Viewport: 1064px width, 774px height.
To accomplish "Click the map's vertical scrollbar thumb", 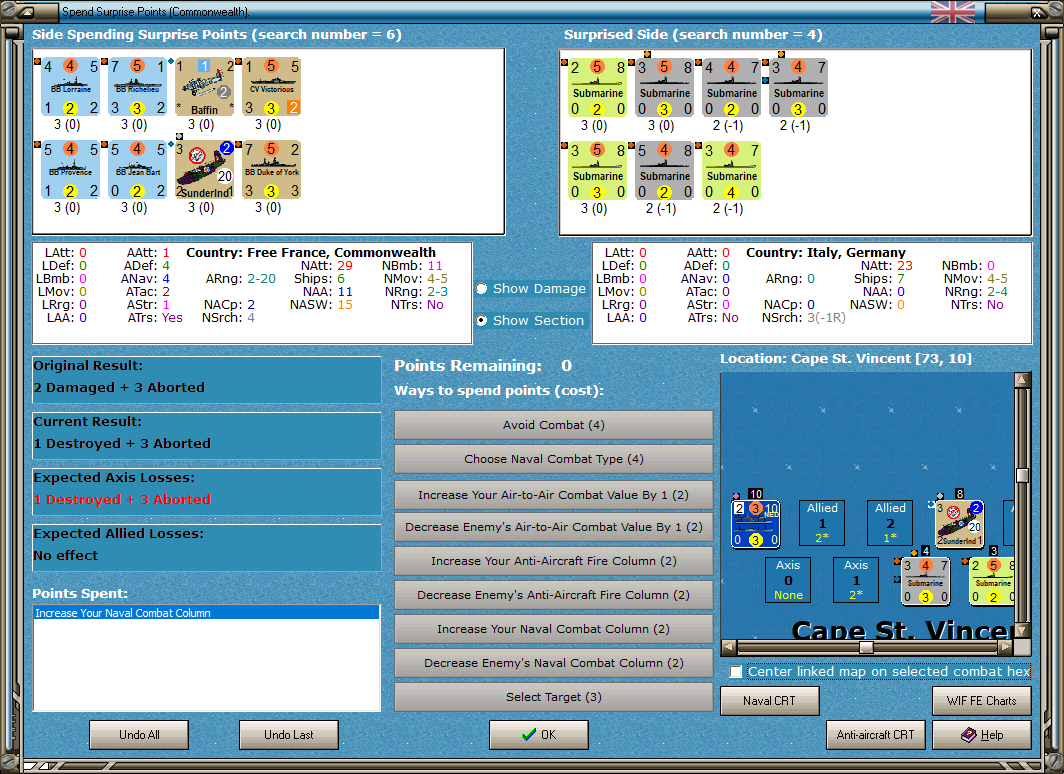I will pos(1023,475).
